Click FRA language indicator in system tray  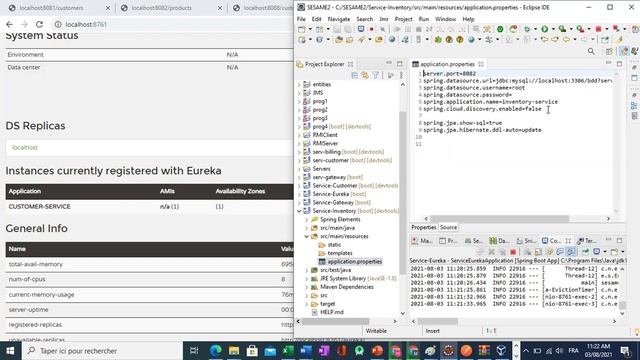coord(573,351)
